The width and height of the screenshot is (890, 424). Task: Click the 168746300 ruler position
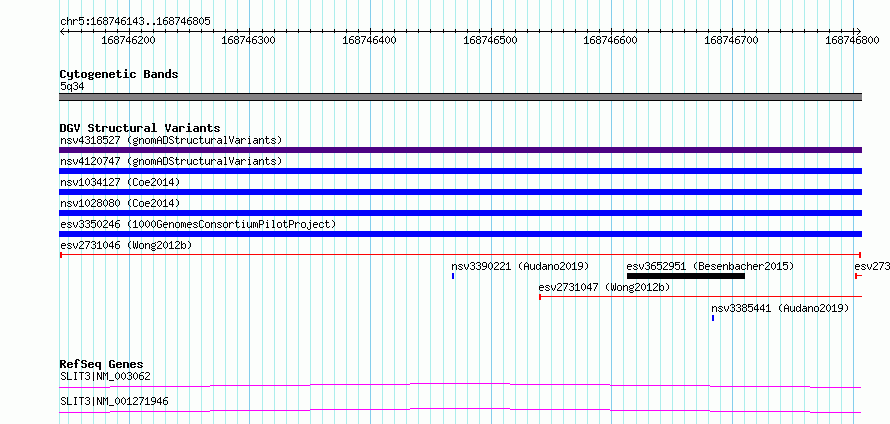249,40
